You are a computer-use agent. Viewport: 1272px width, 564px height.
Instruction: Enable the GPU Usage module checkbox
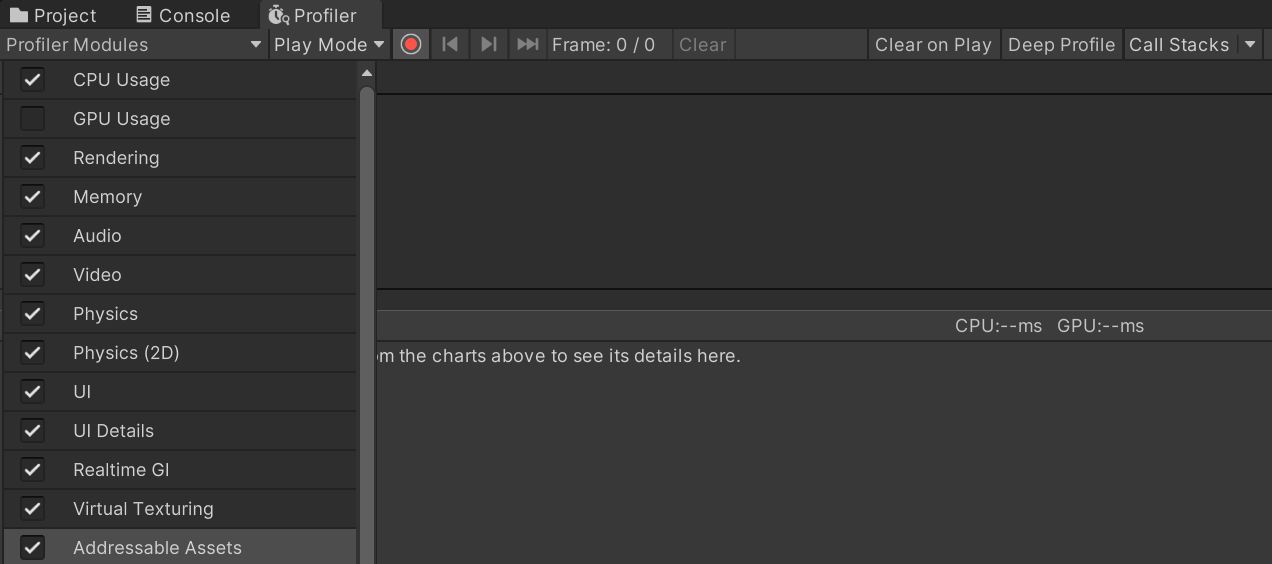[33, 119]
